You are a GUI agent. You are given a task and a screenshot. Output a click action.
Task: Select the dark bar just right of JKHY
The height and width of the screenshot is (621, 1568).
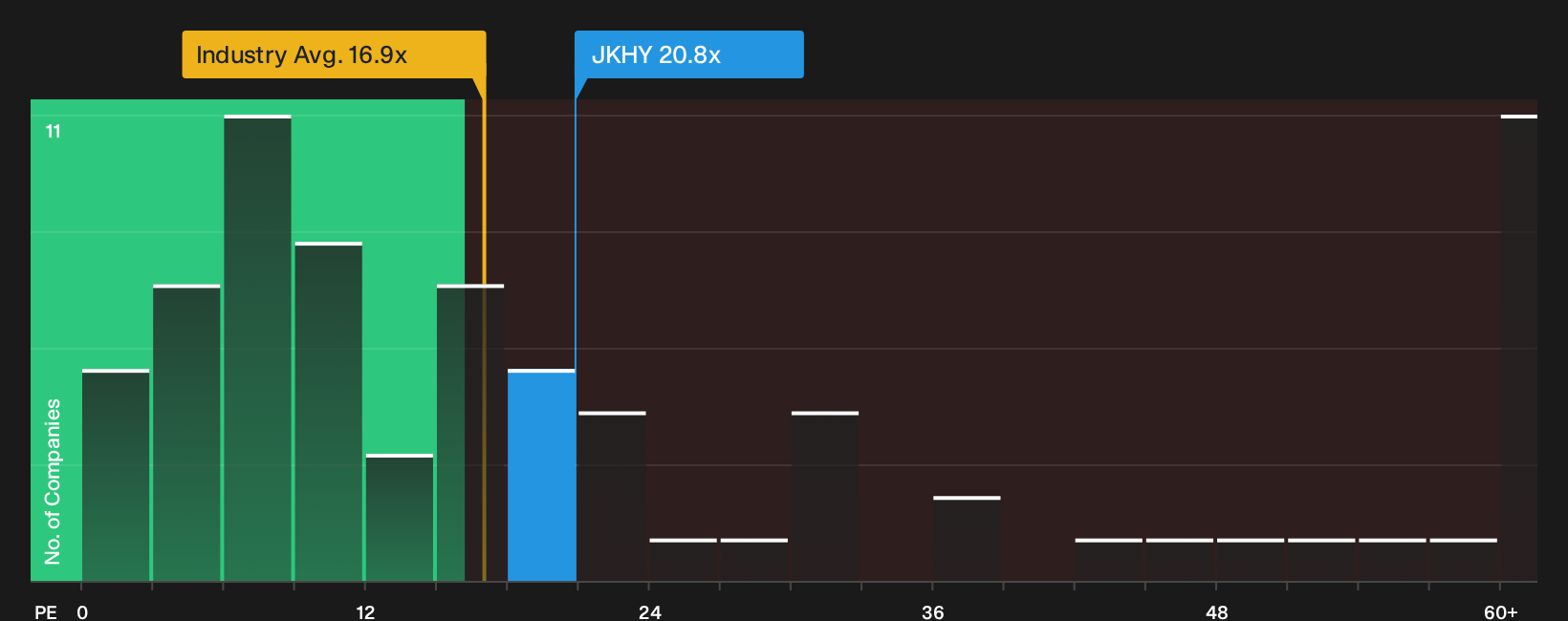612,497
